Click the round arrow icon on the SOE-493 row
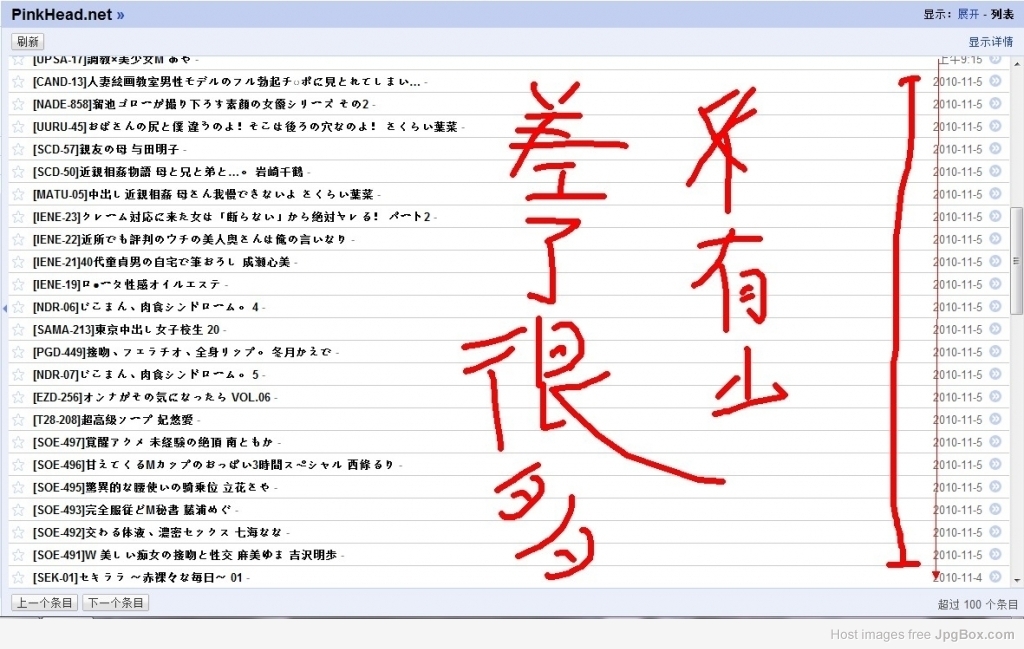Image resolution: width=1024 pixels, height=649 pixels. tap(995, 509)
